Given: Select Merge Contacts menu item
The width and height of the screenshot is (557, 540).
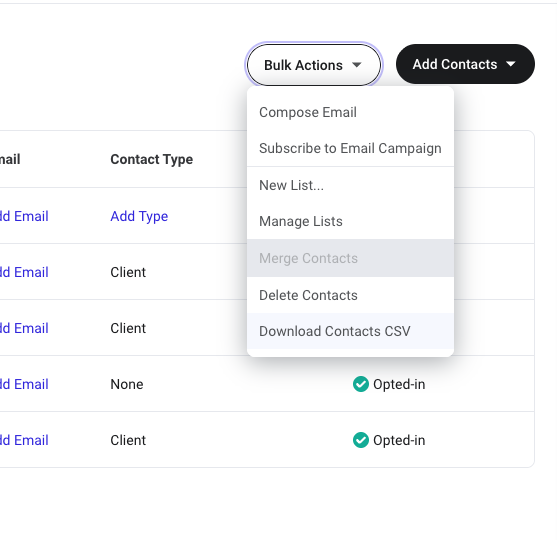Looking at the screenshot, I should [x=350, y=258].
